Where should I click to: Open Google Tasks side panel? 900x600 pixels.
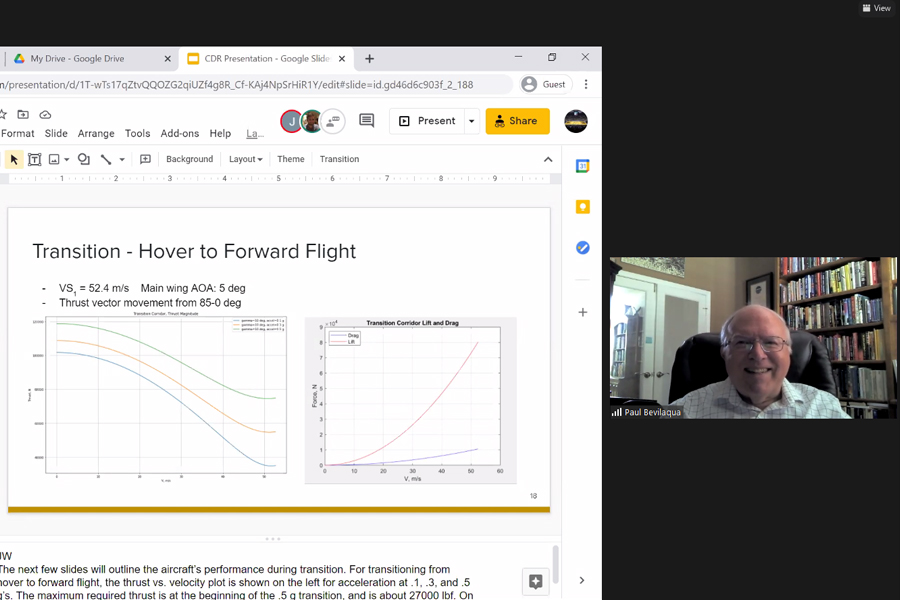point(582,247)
